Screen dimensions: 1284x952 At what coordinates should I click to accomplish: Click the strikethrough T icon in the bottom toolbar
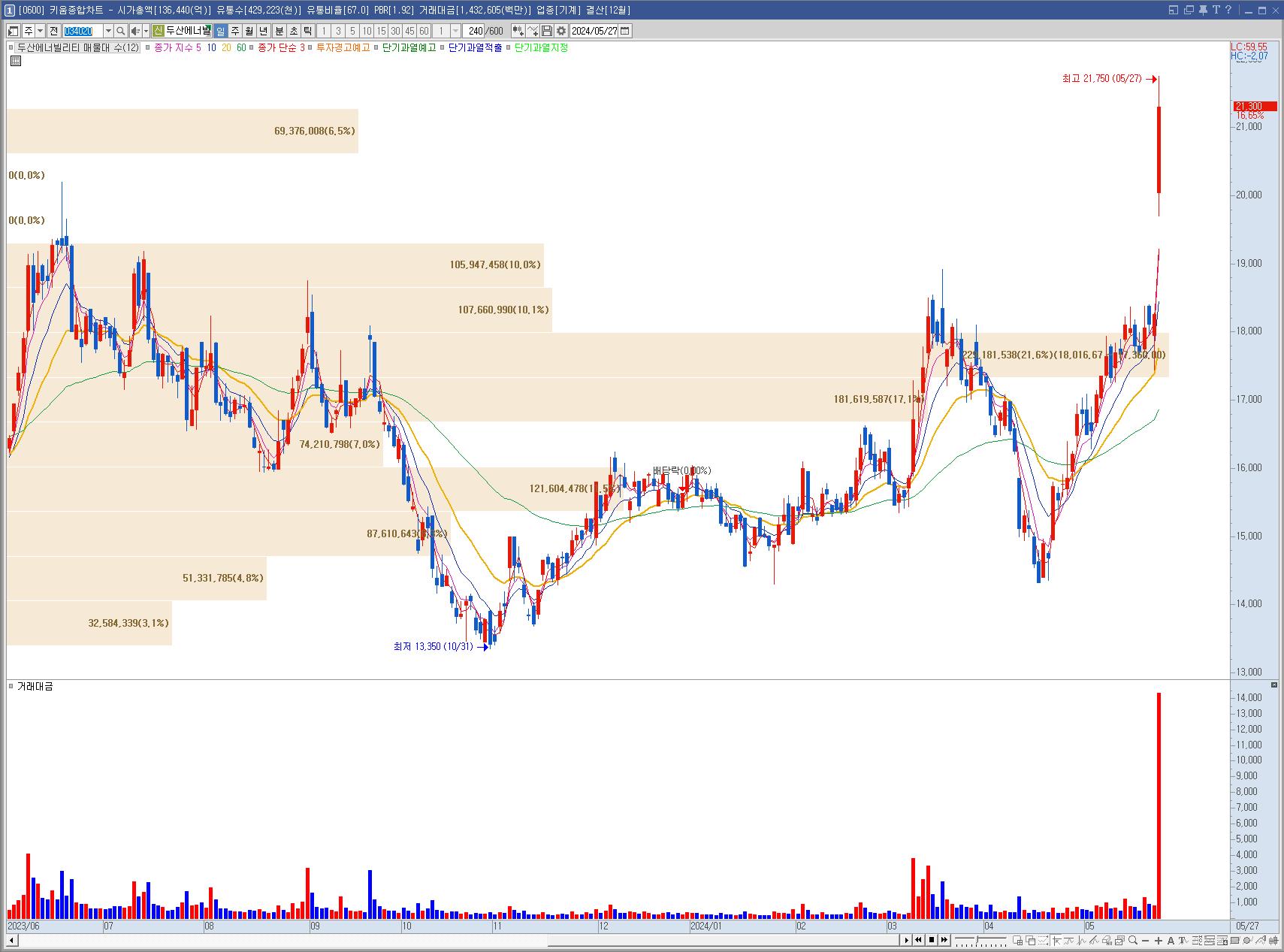tap(1183, 940)
